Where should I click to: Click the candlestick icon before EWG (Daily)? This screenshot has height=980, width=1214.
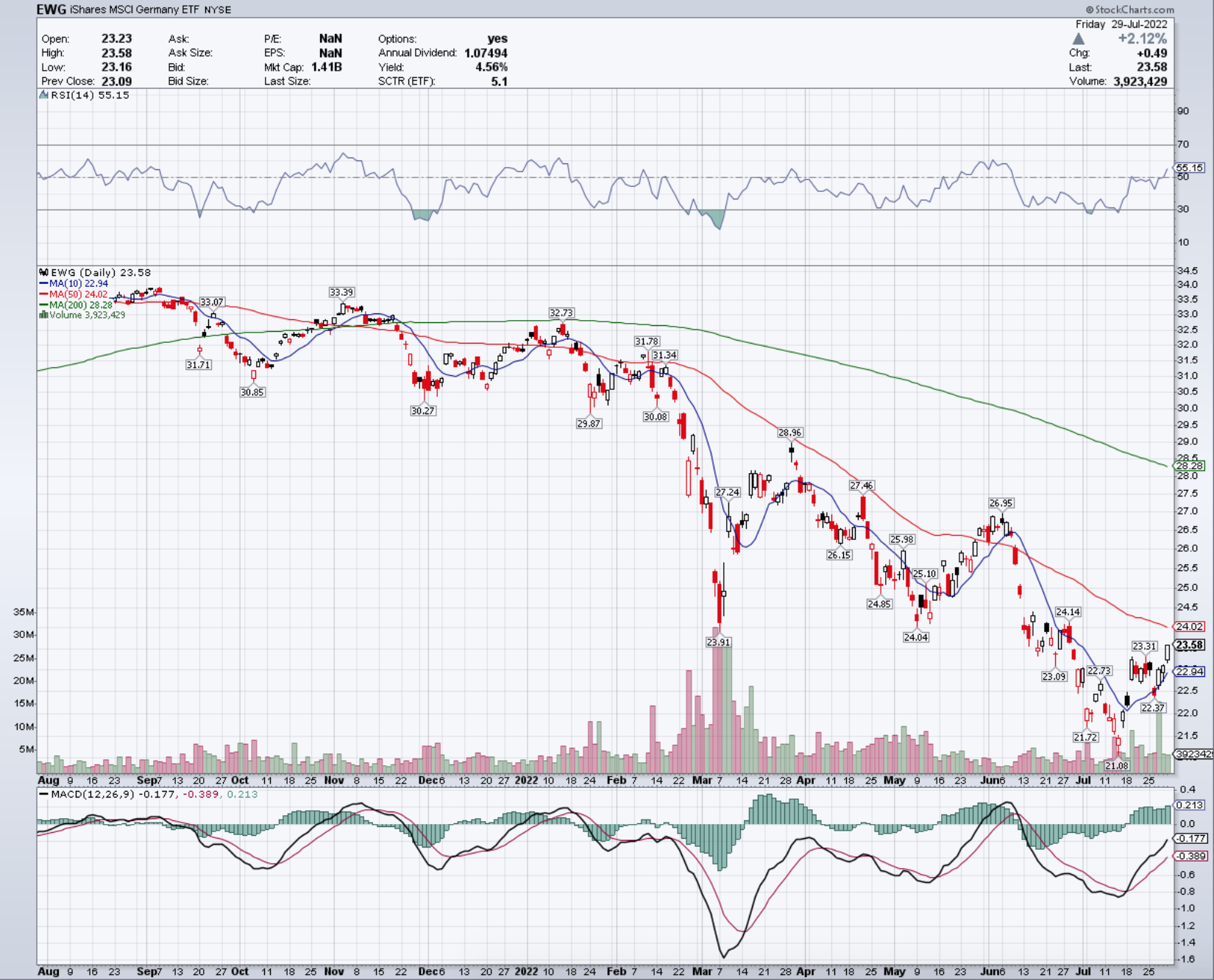[x=43, y=272]
